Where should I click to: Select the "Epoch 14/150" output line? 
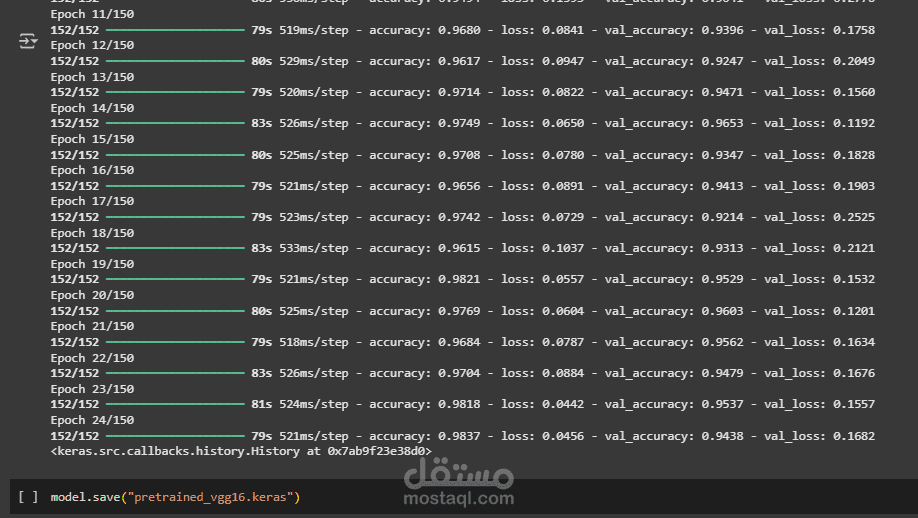pos(92,108)
